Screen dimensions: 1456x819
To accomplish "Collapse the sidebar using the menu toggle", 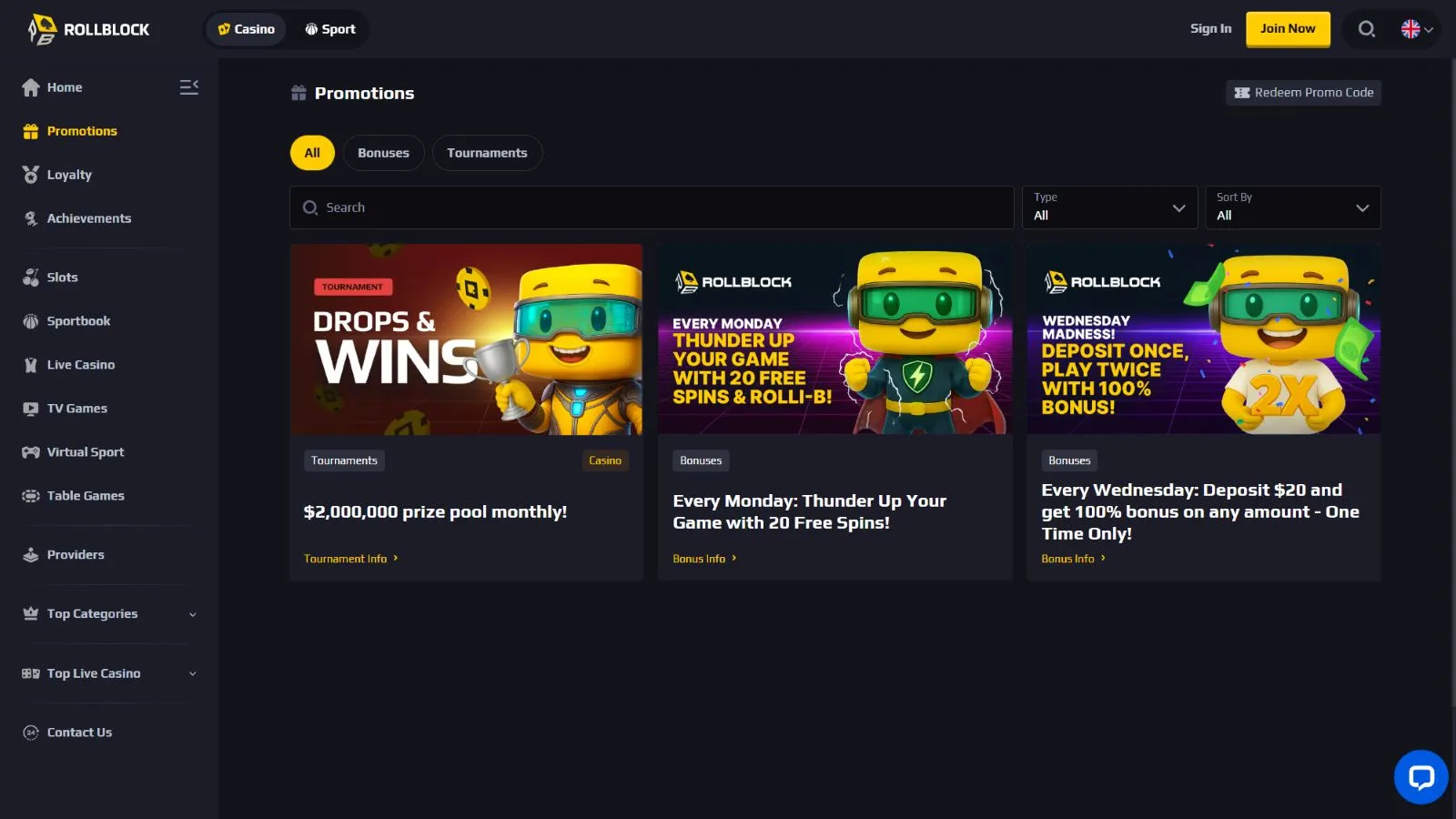I will pos(188,87).
